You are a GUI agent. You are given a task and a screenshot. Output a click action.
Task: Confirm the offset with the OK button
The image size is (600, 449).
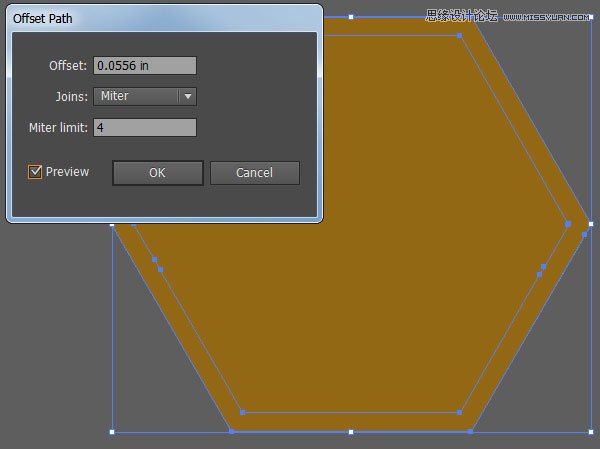[x=157, y=173]
